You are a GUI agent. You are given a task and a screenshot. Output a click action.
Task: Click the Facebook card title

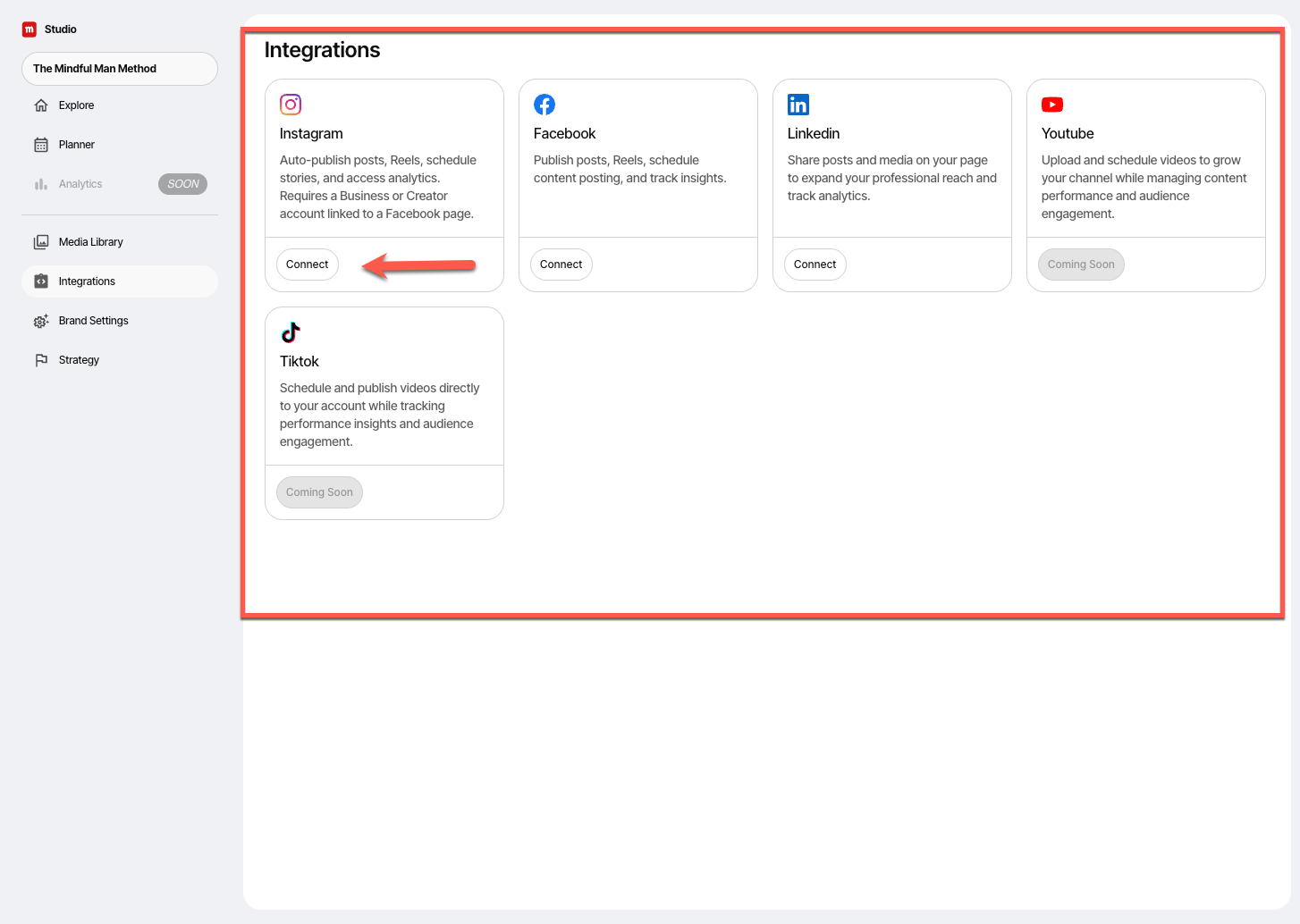(564, 133)
